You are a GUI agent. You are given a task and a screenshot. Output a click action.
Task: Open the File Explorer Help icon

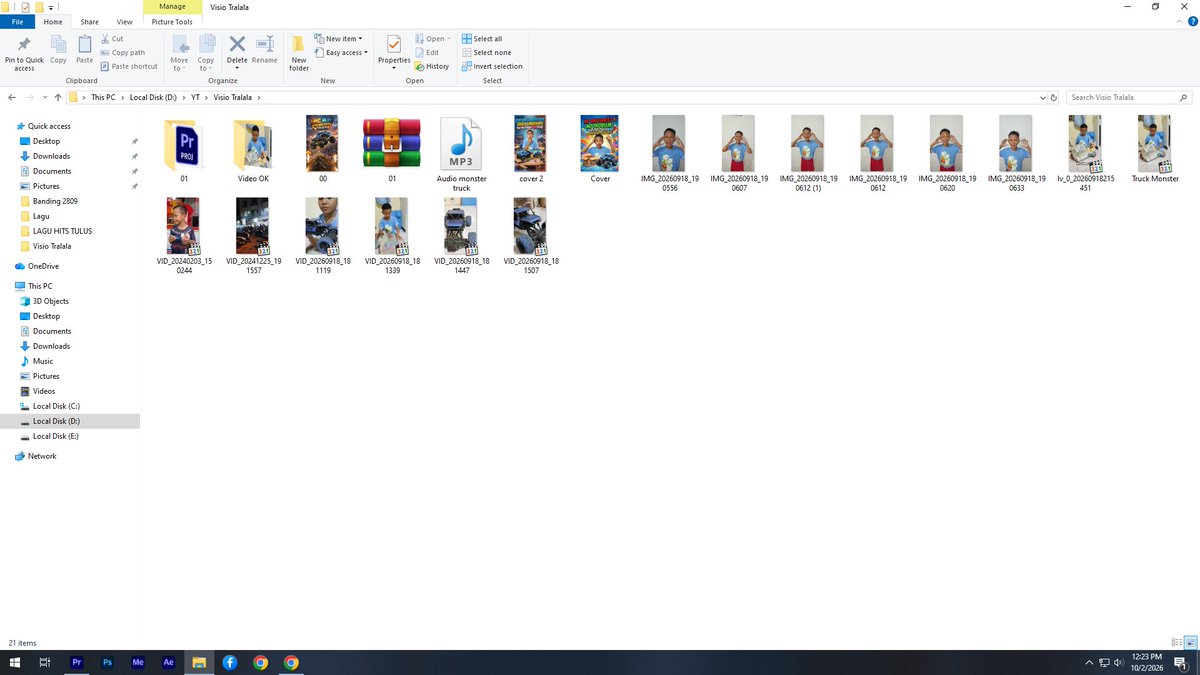tap(1191, 22)
